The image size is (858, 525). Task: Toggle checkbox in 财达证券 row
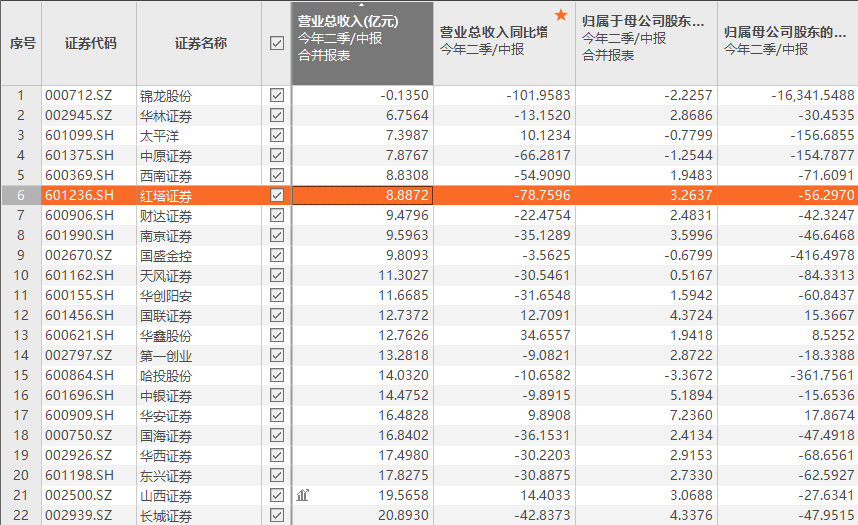(277, 215)
